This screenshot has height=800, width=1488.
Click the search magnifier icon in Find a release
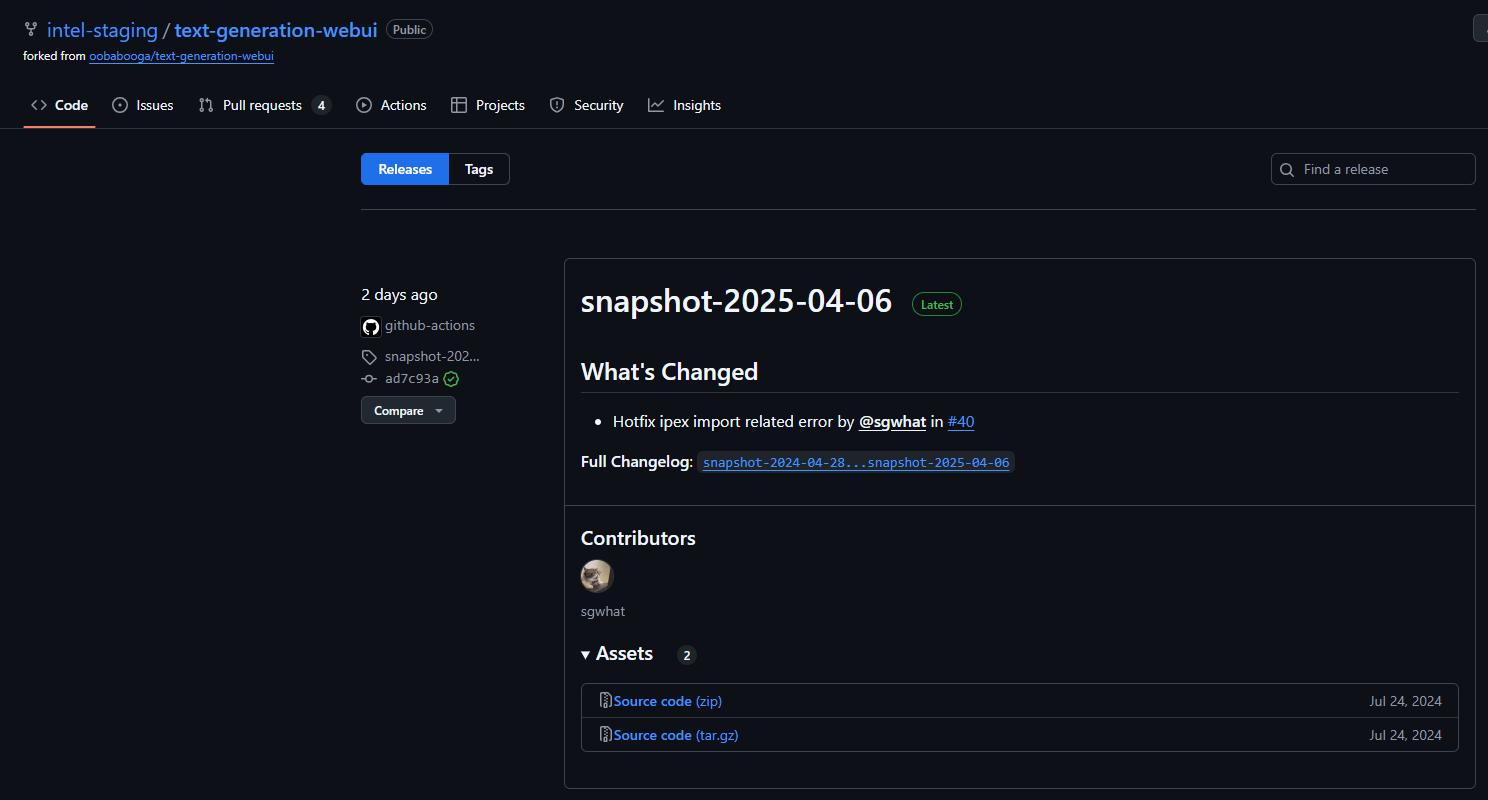(x=1287, y=170)
